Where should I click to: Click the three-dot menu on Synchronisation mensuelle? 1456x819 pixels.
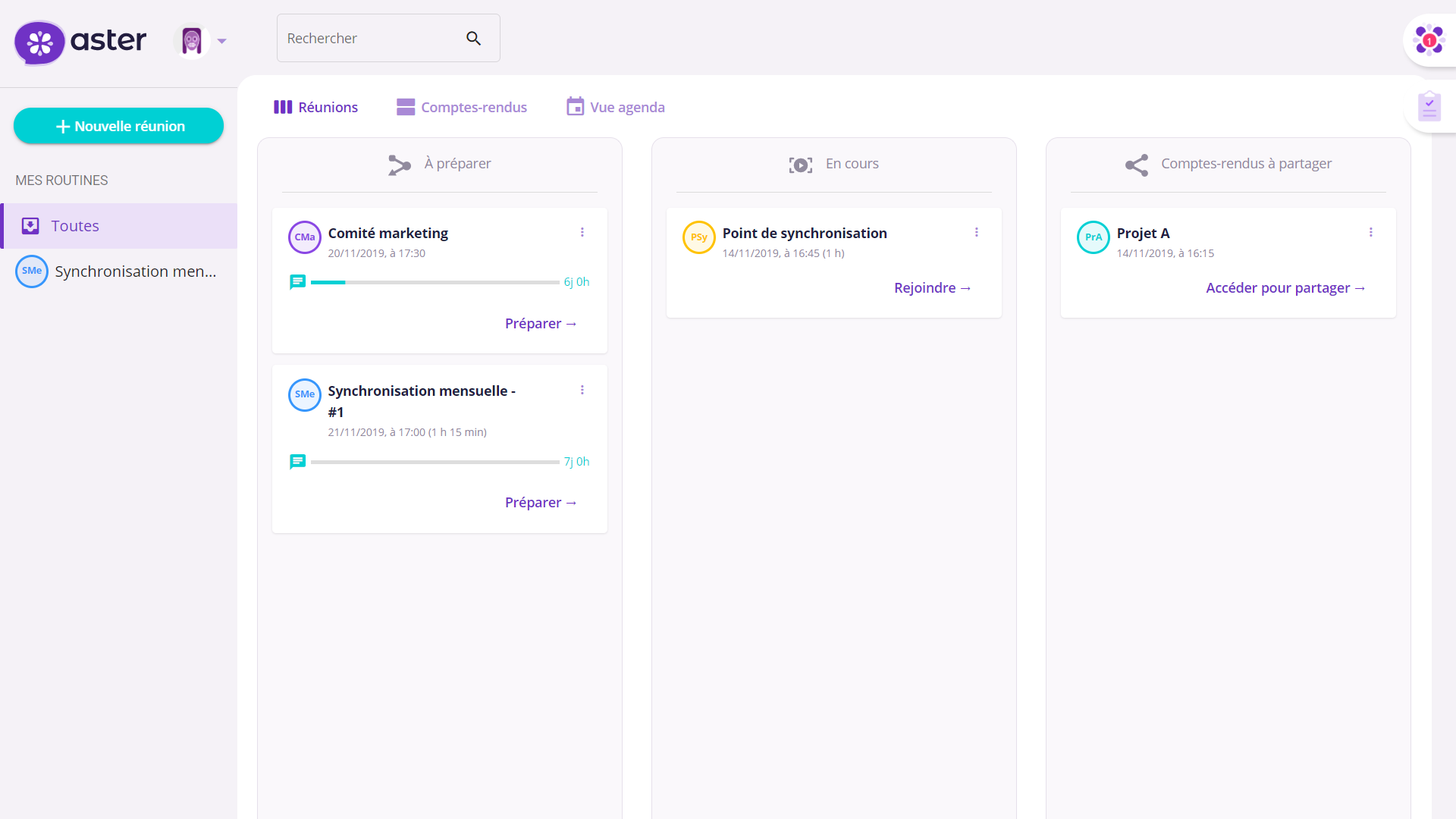(x=583, y=390)
